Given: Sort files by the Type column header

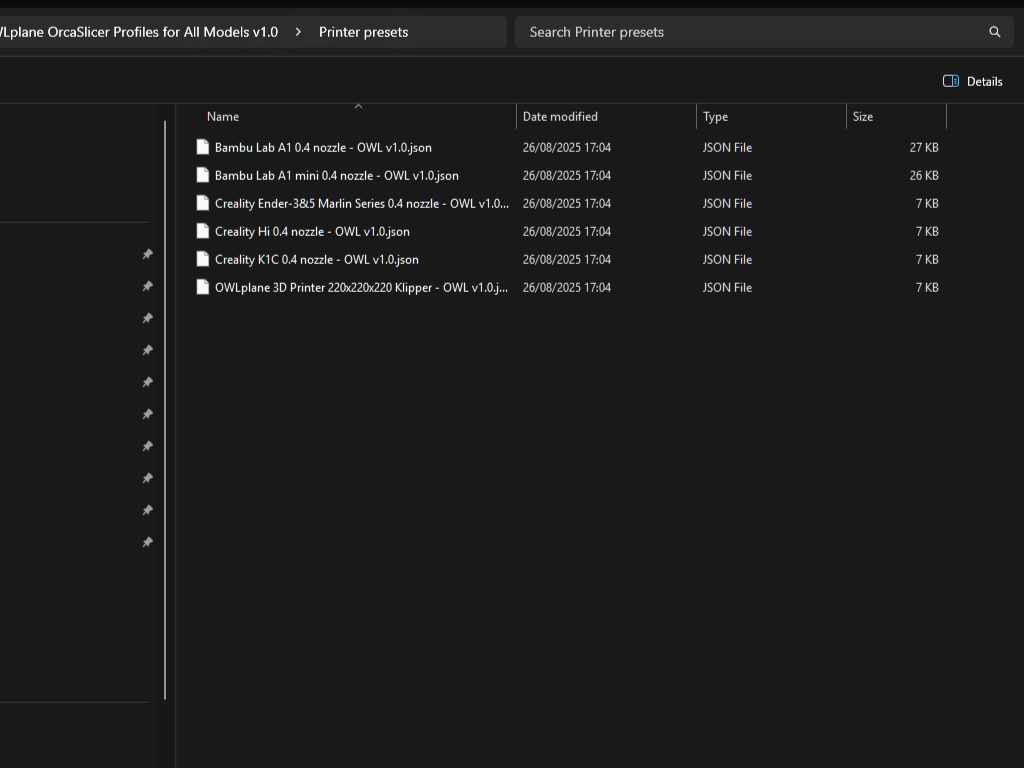Looking at the screenshot, I should (x=715, y=117).
